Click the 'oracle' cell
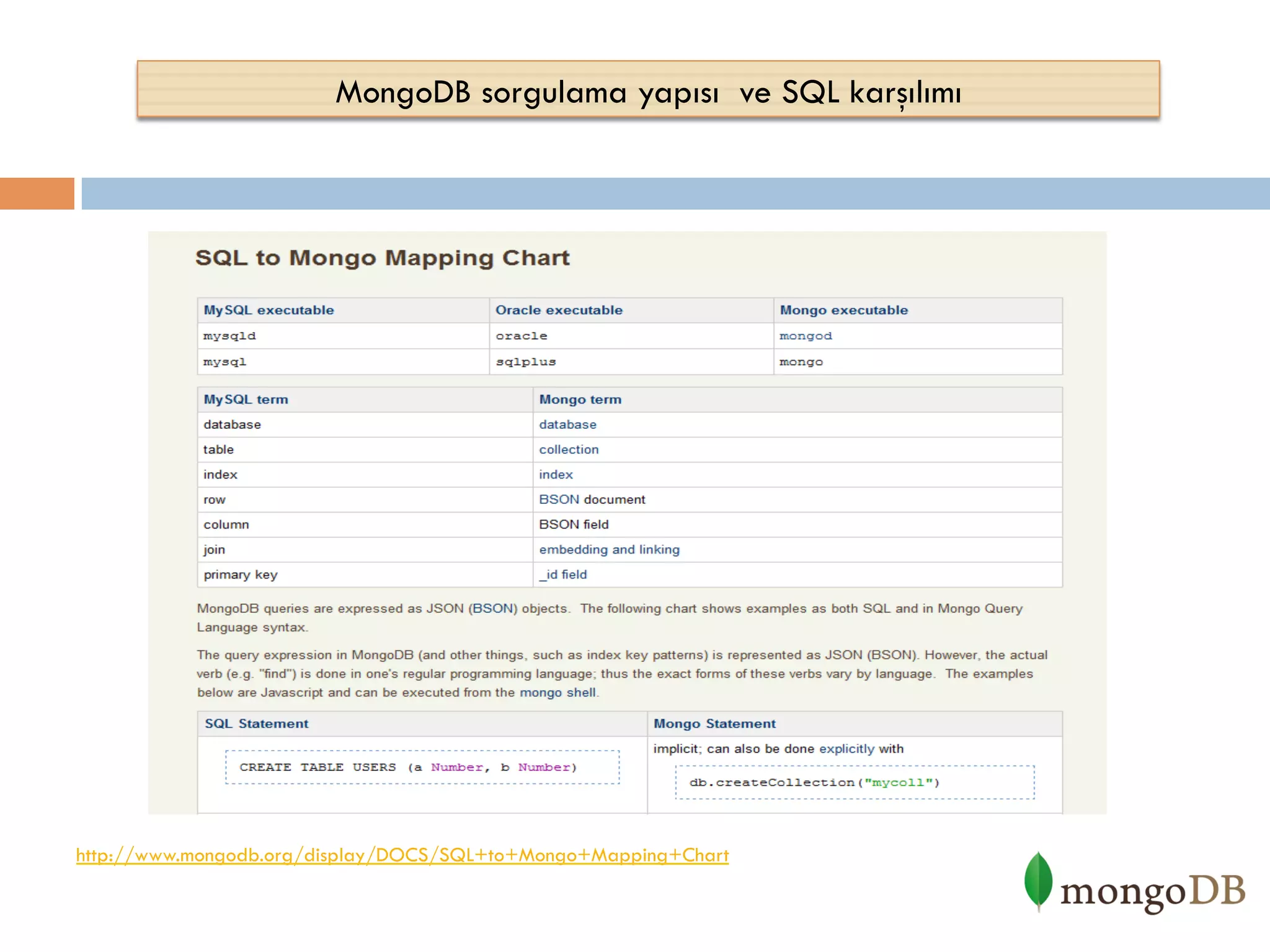 [631, 336]
